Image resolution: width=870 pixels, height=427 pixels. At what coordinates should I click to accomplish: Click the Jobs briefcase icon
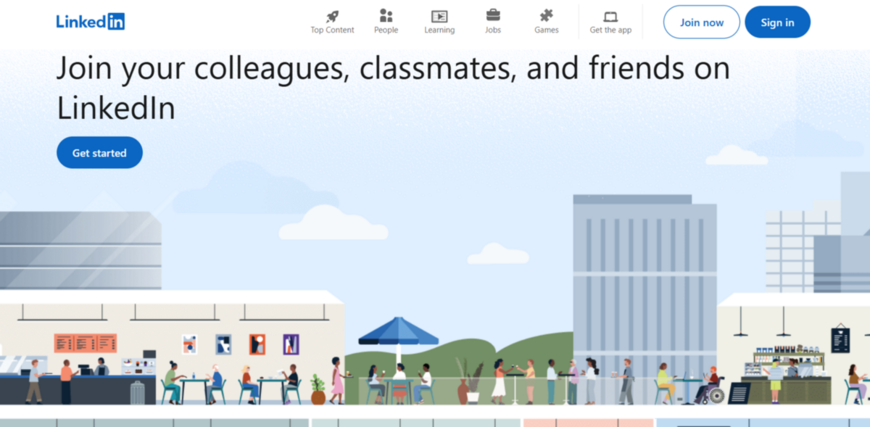click(493, 15)
